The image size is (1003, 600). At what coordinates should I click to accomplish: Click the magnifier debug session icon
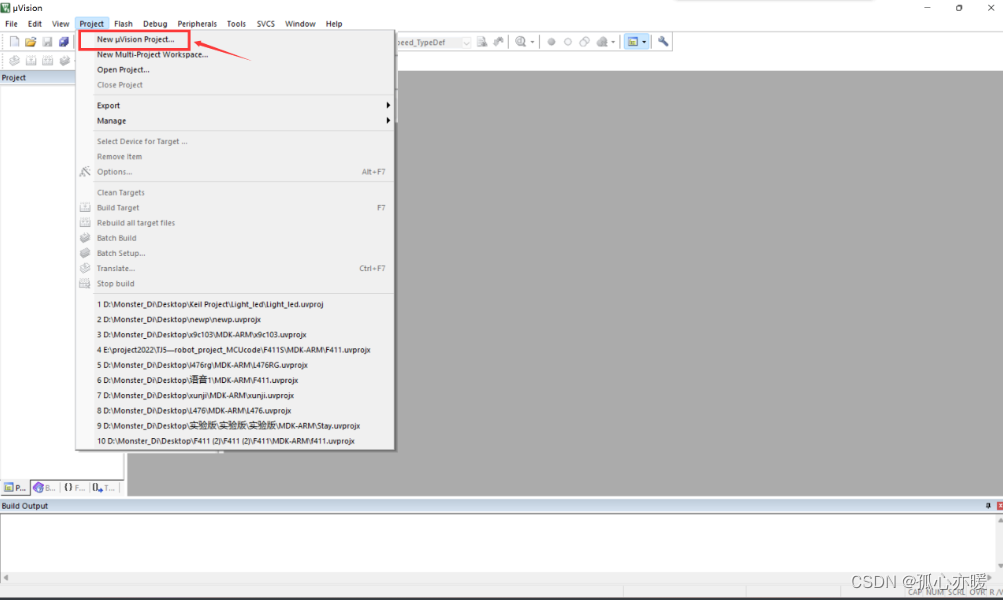[x=521, y=42]
